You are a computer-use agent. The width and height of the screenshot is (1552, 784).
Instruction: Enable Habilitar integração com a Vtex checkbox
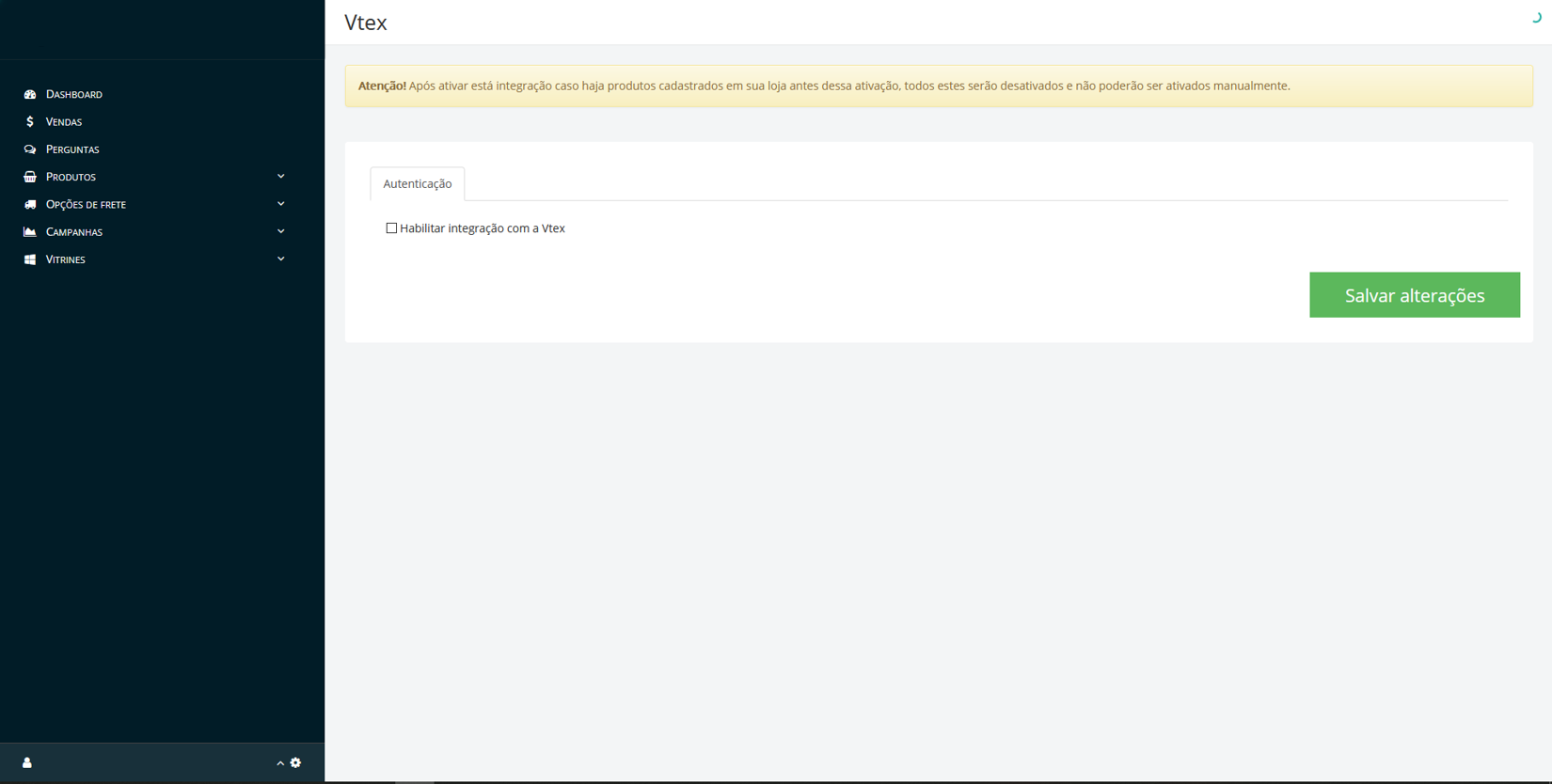pyautogui.click(x=391, y=228)
